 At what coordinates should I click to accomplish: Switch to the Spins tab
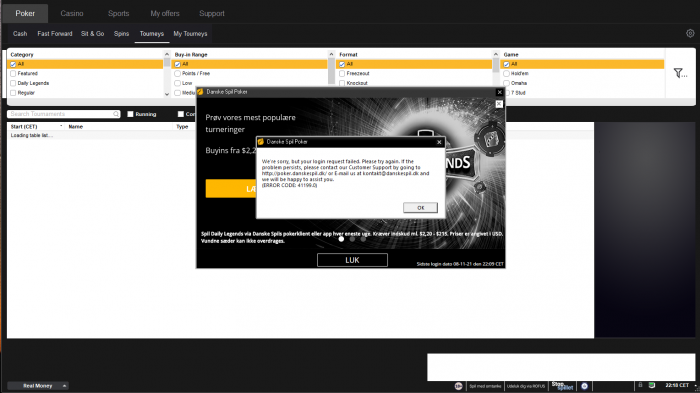point(121,34)
